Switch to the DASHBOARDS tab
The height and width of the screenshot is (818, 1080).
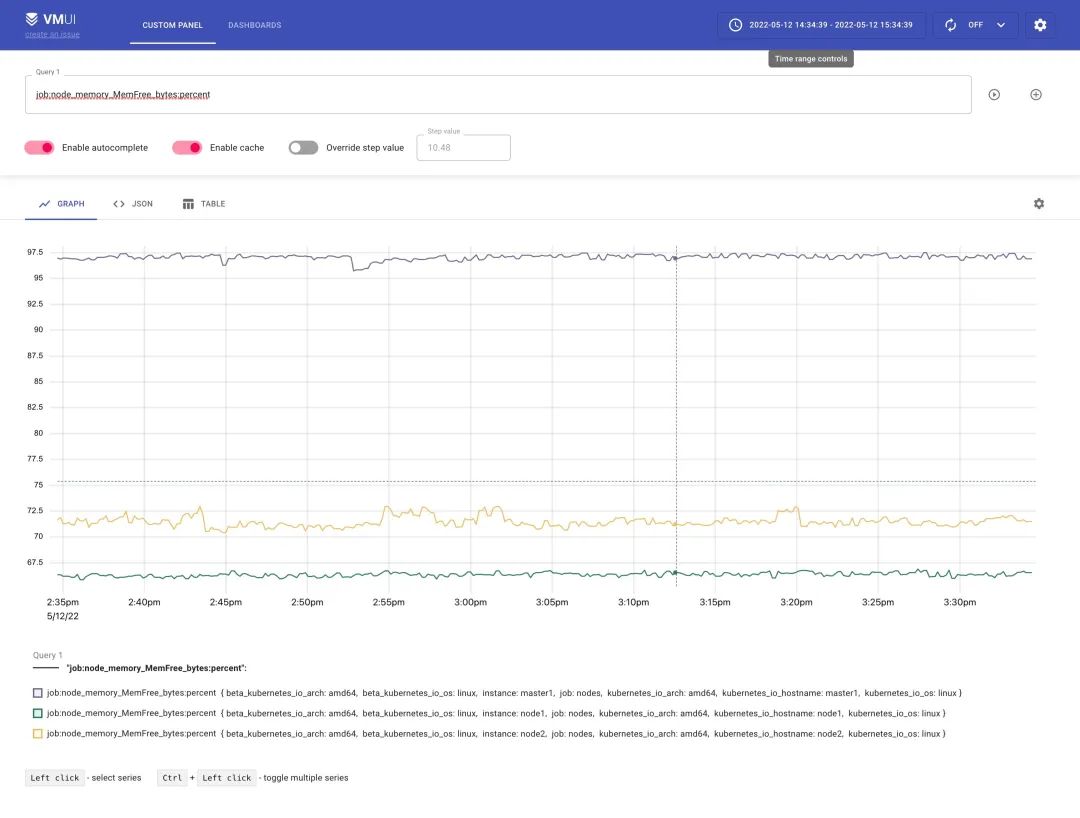coord(254,25)
